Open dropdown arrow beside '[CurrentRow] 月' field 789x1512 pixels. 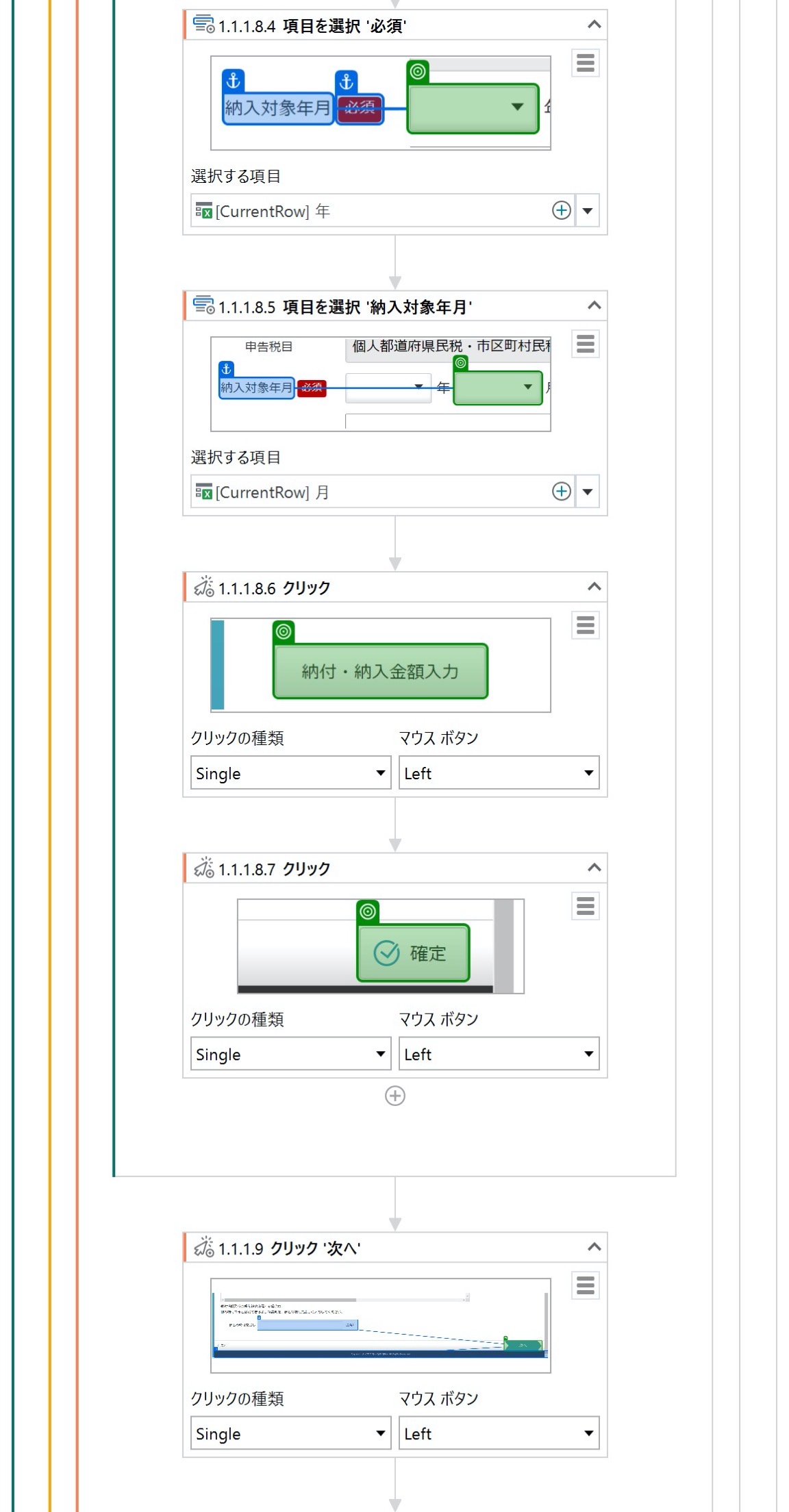588,491
